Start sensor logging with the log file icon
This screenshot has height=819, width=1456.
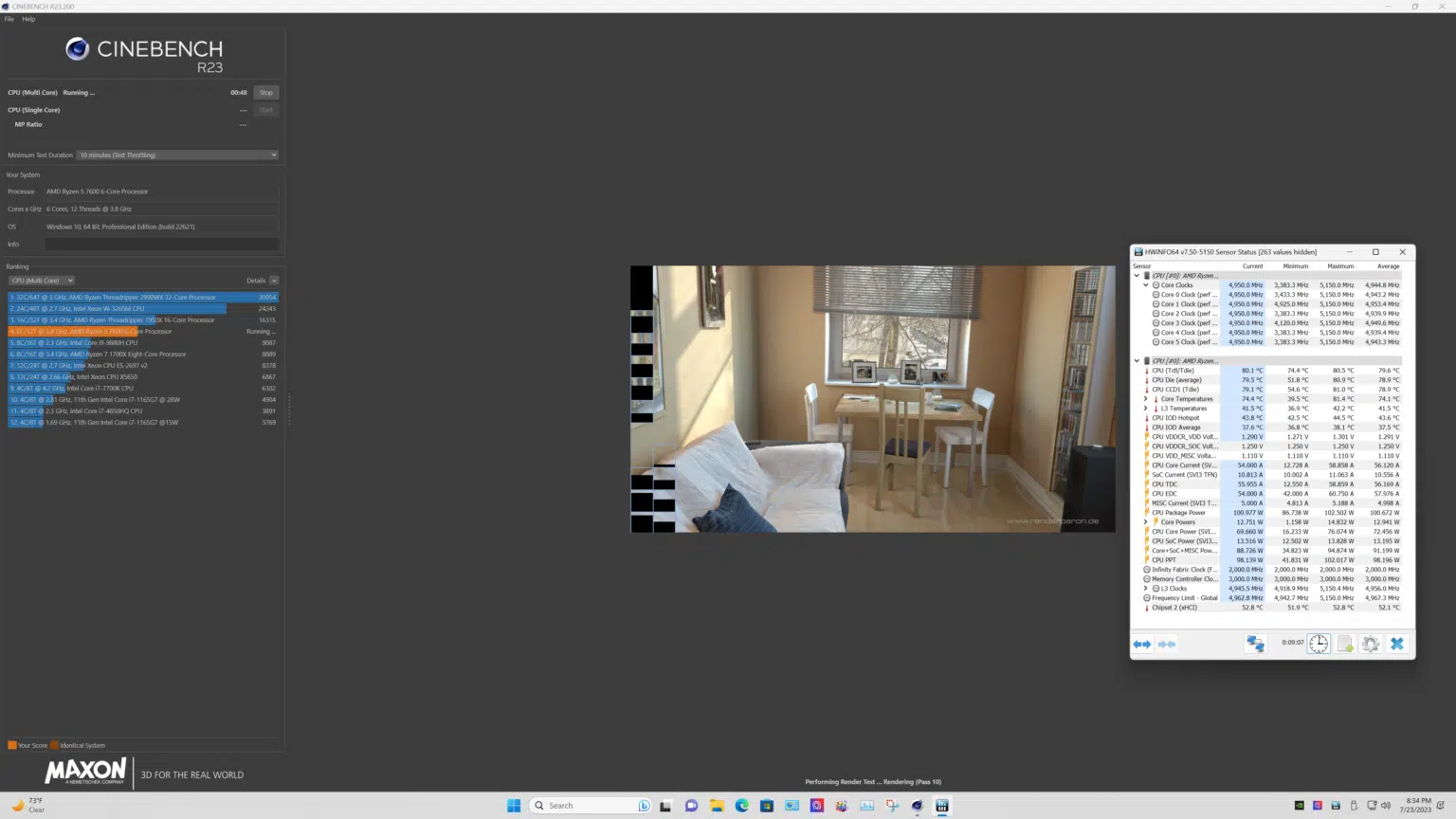pos(1345,644)
